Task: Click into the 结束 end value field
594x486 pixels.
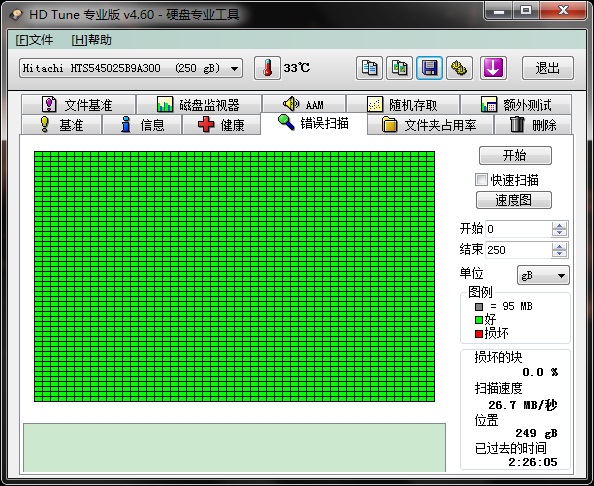Action: click(518, 250)
